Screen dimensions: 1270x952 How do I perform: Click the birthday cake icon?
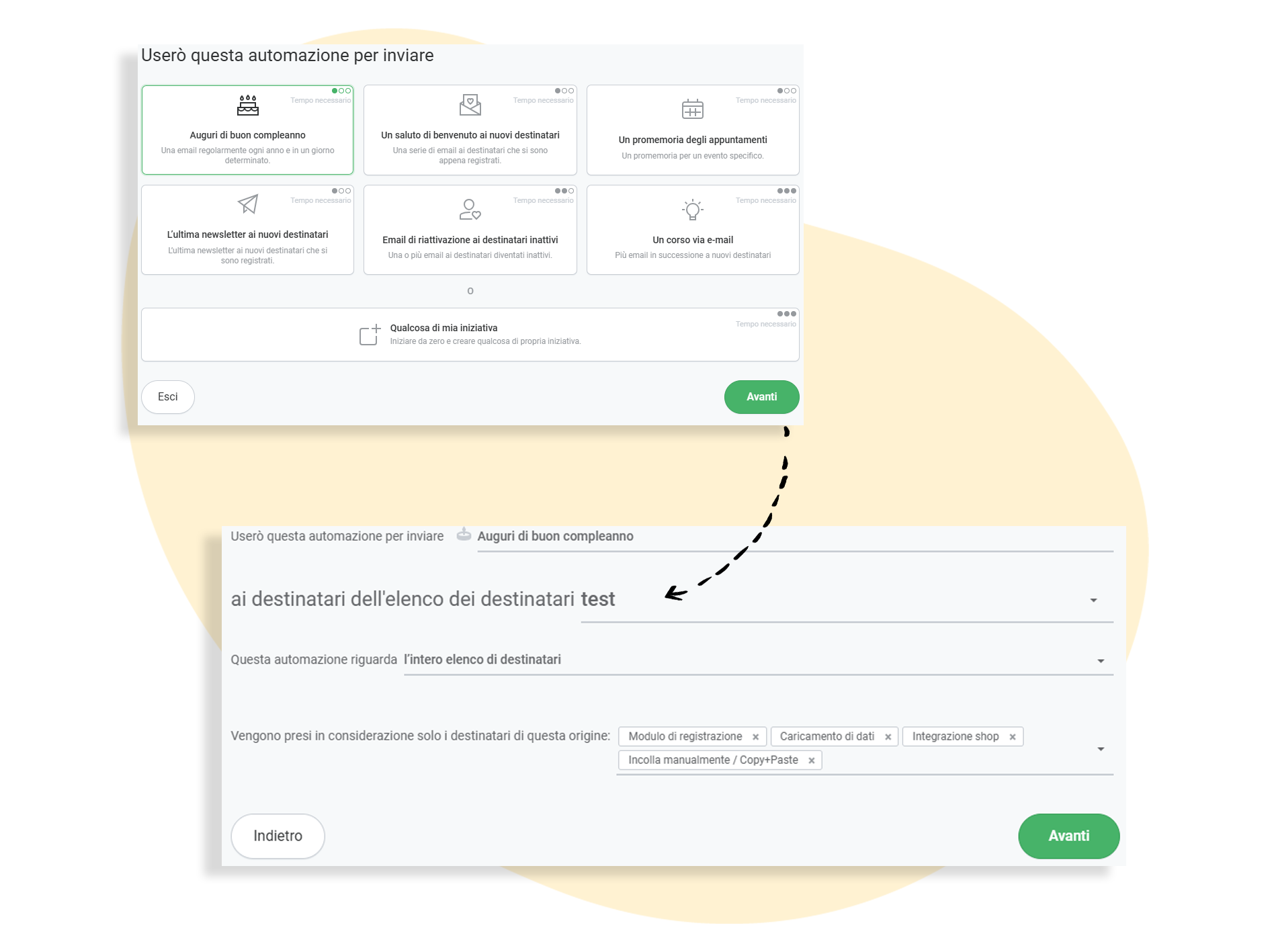pos(248,105)
